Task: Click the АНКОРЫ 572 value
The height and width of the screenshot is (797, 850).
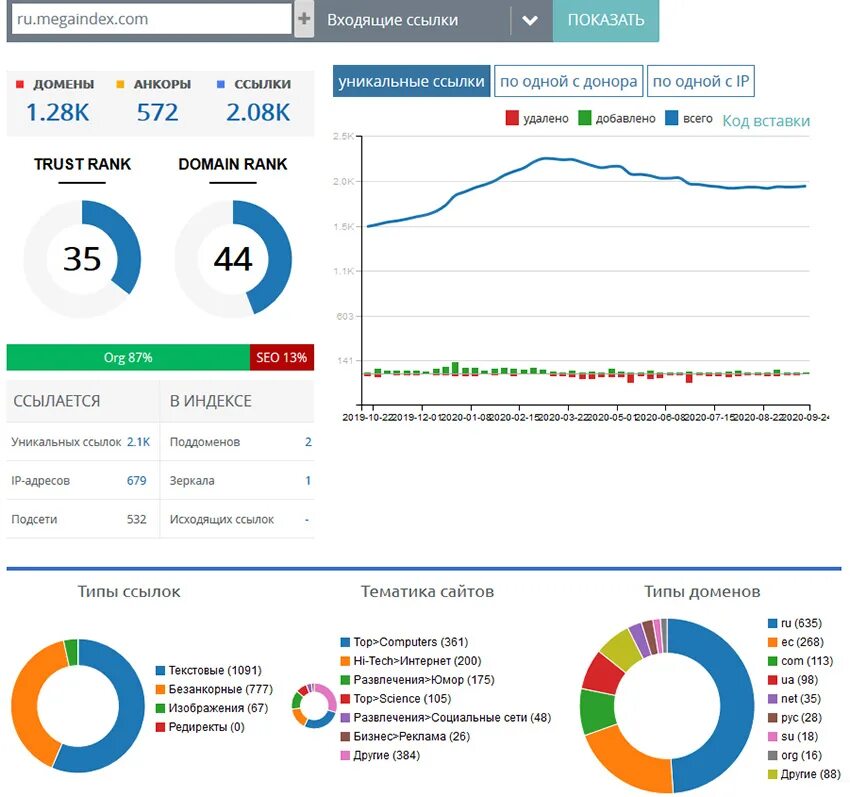Action: click(x=157, y=113)
